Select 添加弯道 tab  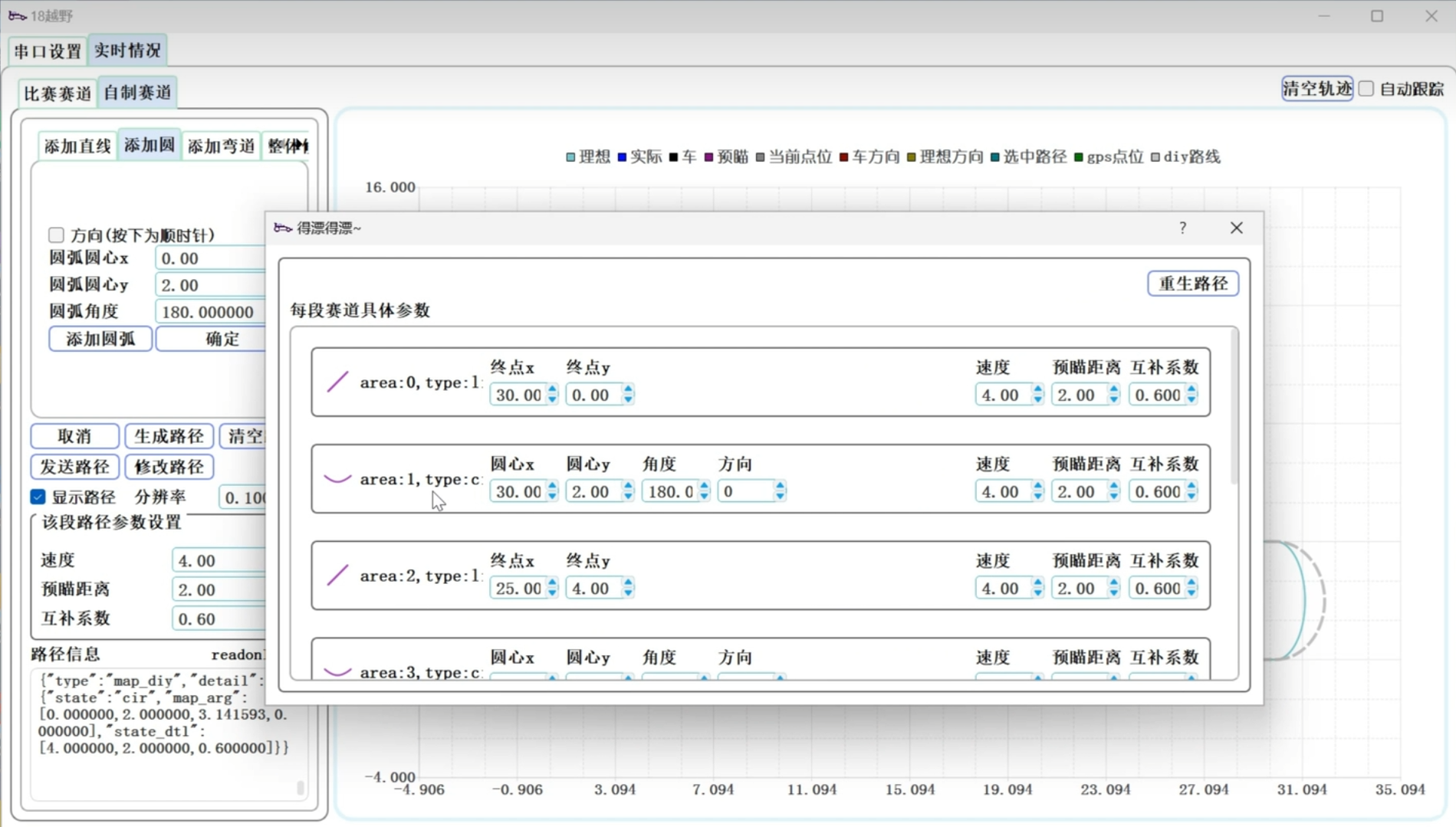click(221, 146)
